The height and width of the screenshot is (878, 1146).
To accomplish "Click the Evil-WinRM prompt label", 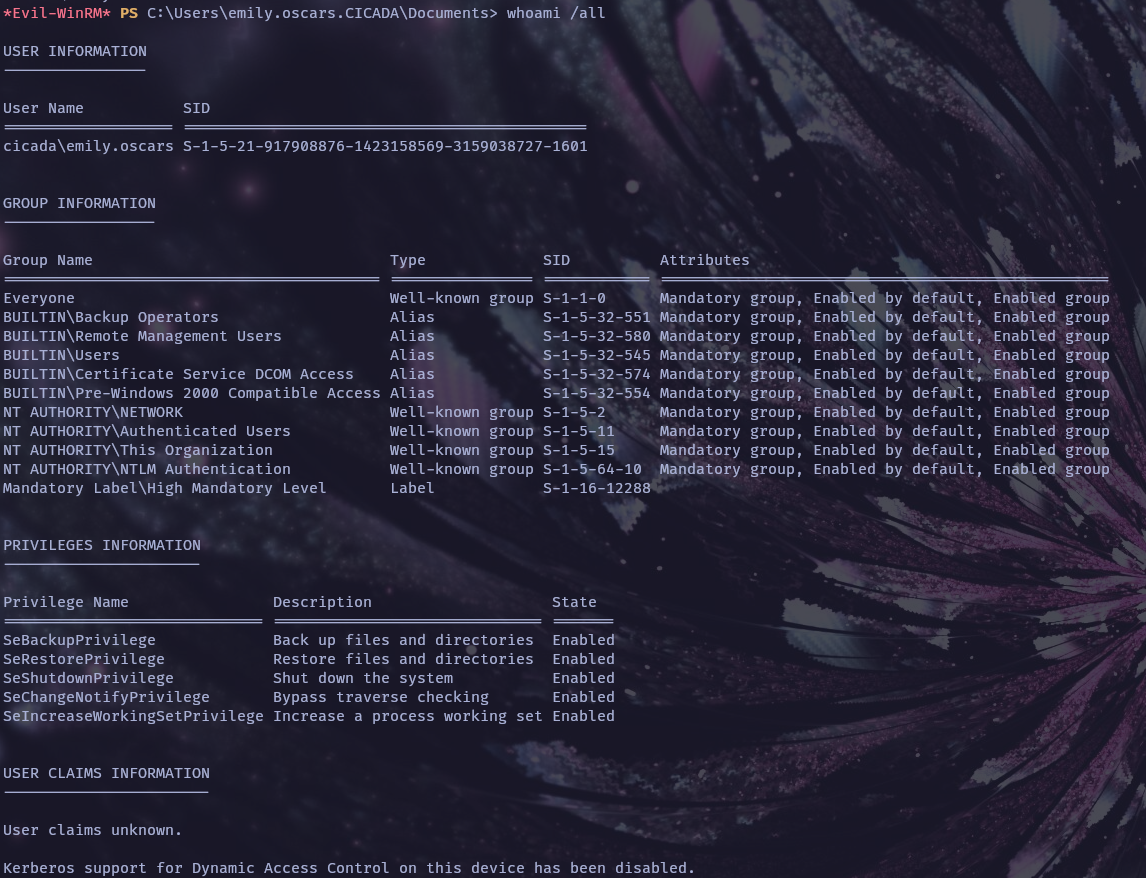I will tap(57, 13).
